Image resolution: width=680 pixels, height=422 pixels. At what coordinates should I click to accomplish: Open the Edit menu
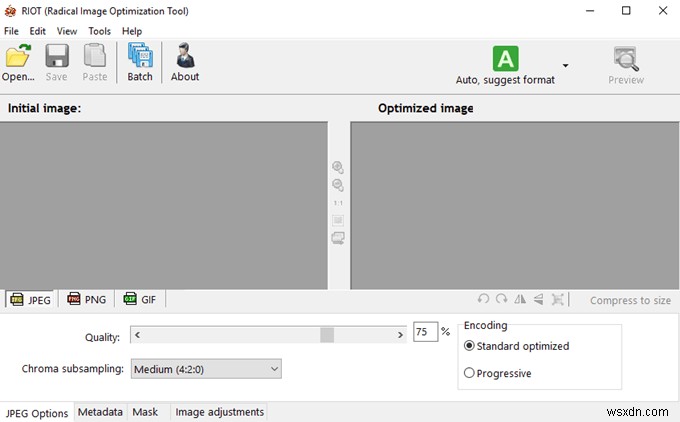[37, 31]
